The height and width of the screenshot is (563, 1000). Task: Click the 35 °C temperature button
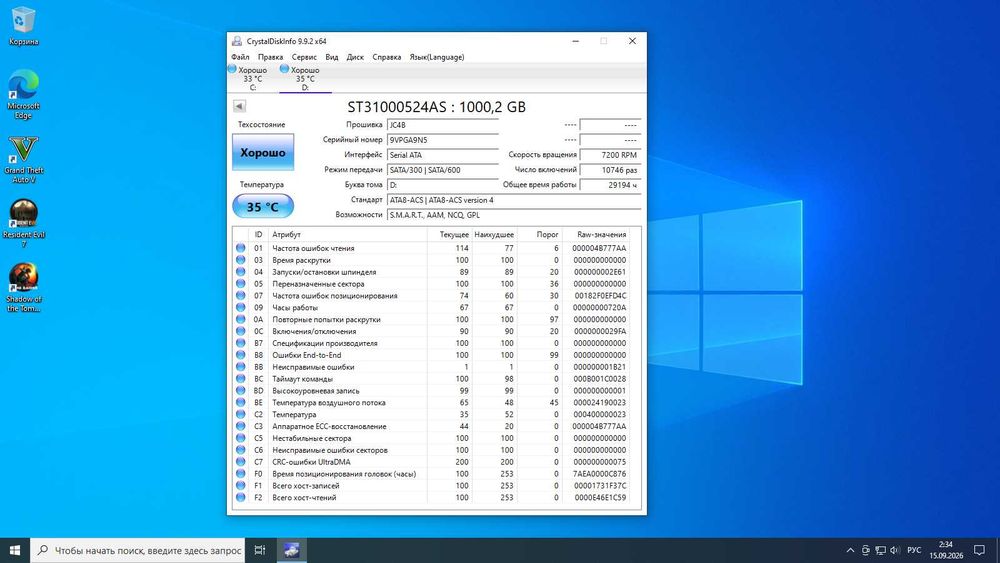point(263,207)
